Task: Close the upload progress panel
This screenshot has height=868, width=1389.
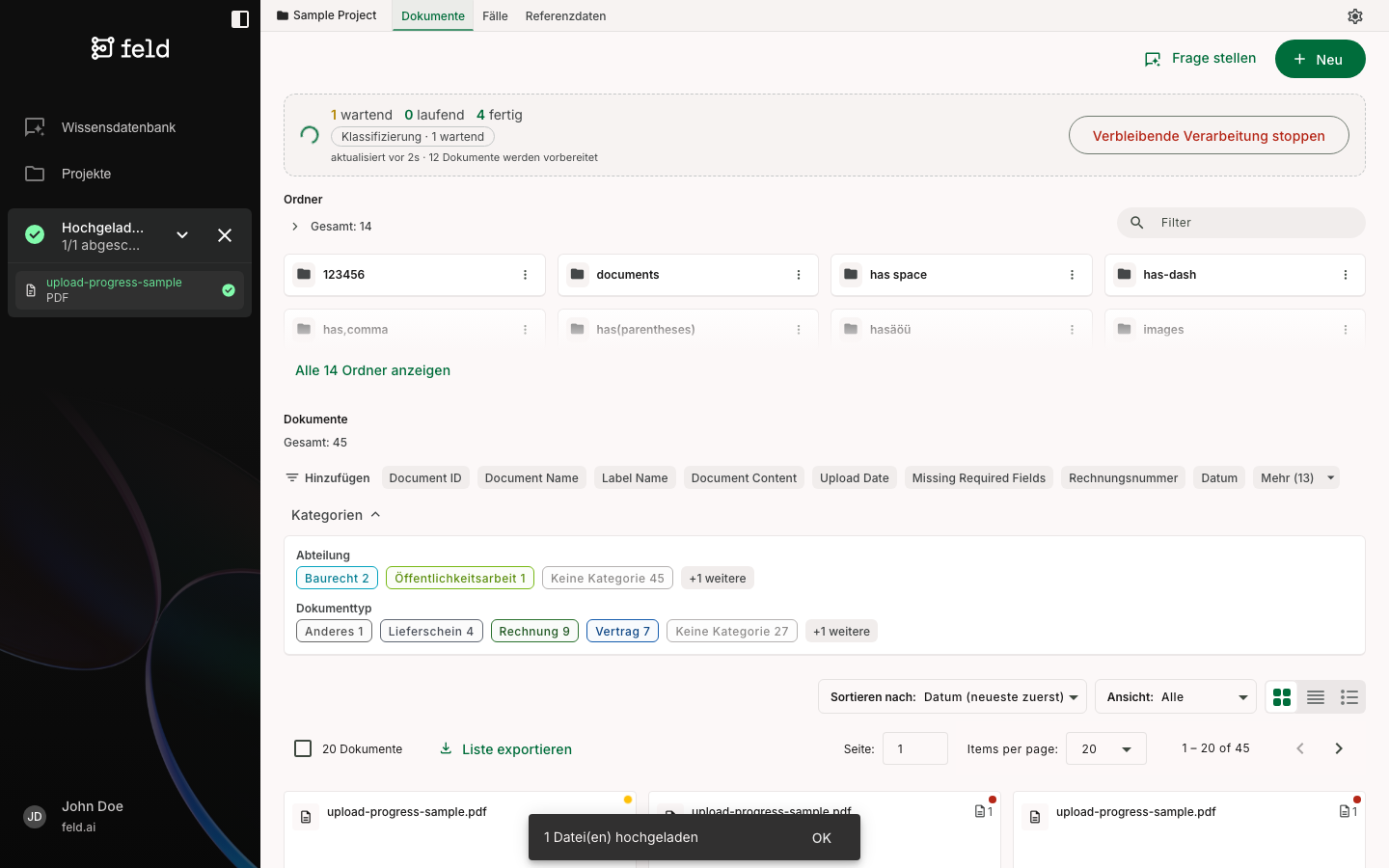Action: click(225, 235)
